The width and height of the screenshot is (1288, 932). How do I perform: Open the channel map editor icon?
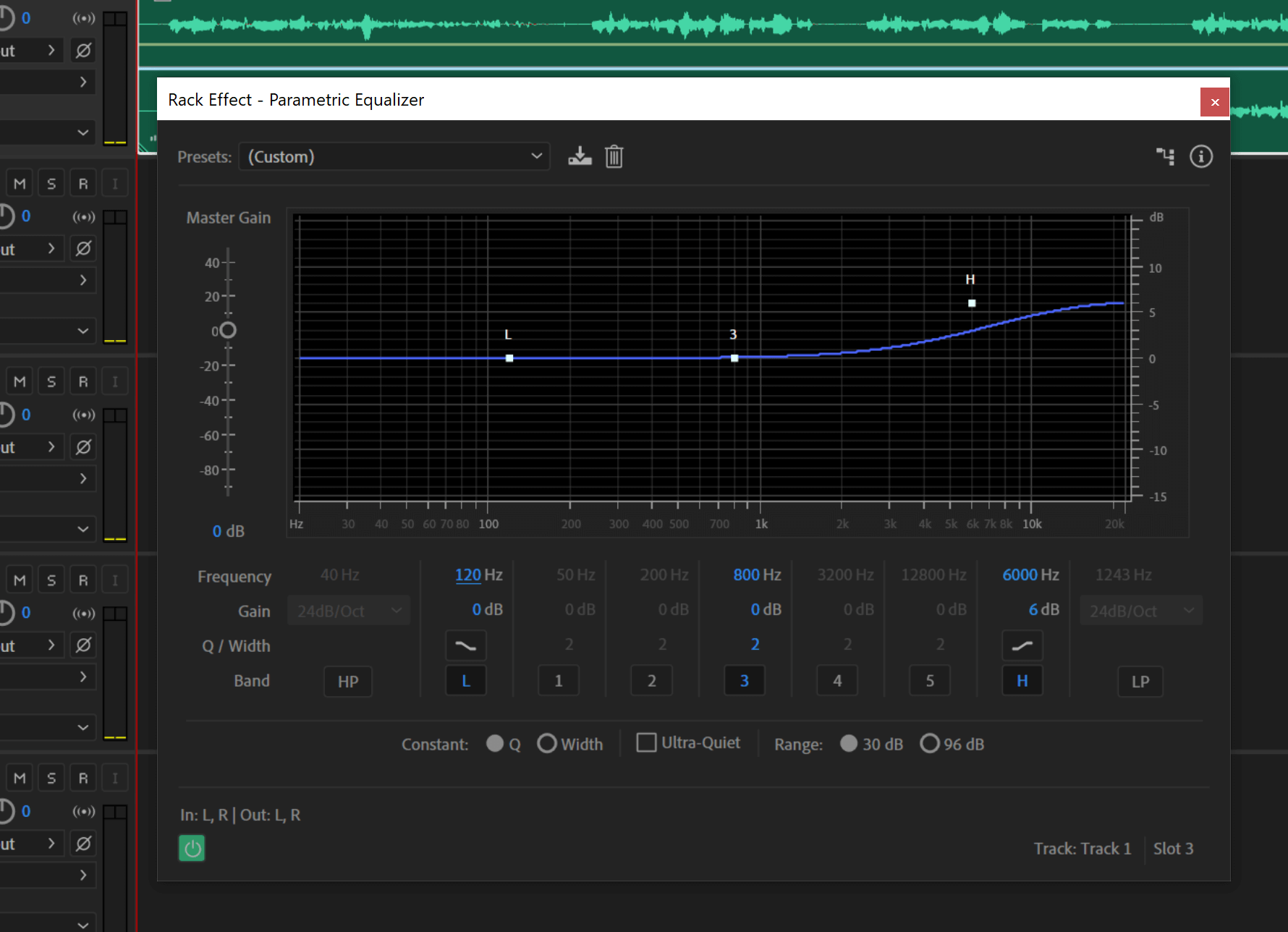pyautogui.click(x=1165, y=156)
